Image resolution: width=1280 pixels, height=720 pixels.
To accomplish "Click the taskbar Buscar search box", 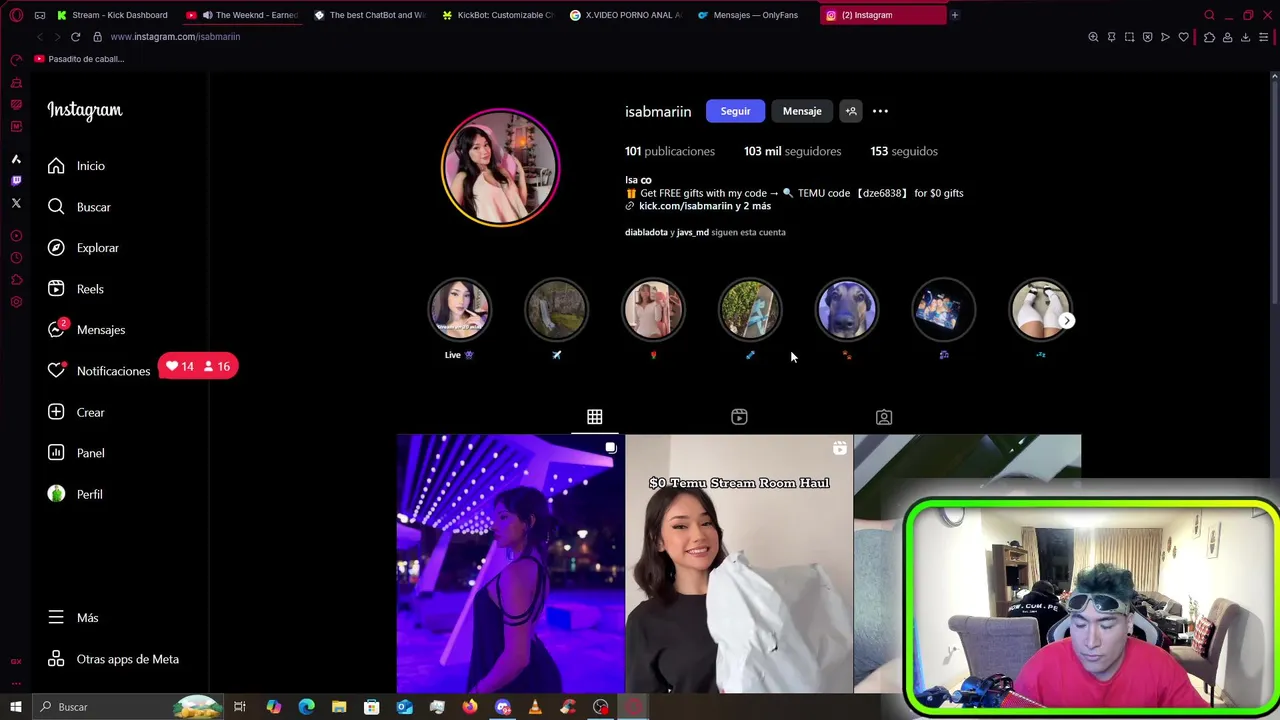I will [128, 707].
